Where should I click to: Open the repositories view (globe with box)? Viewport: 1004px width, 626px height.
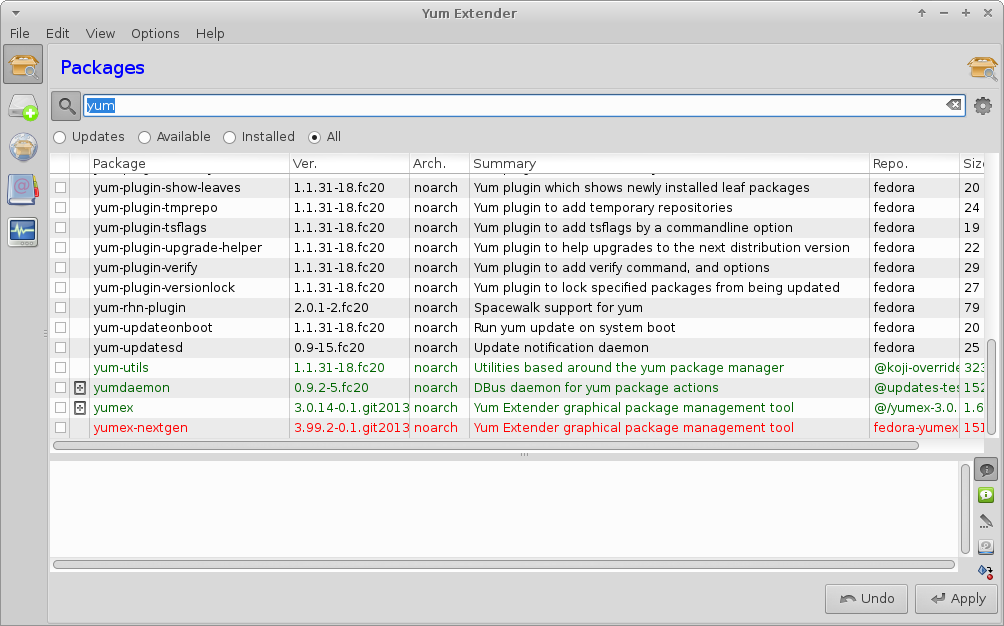(23, 147)
